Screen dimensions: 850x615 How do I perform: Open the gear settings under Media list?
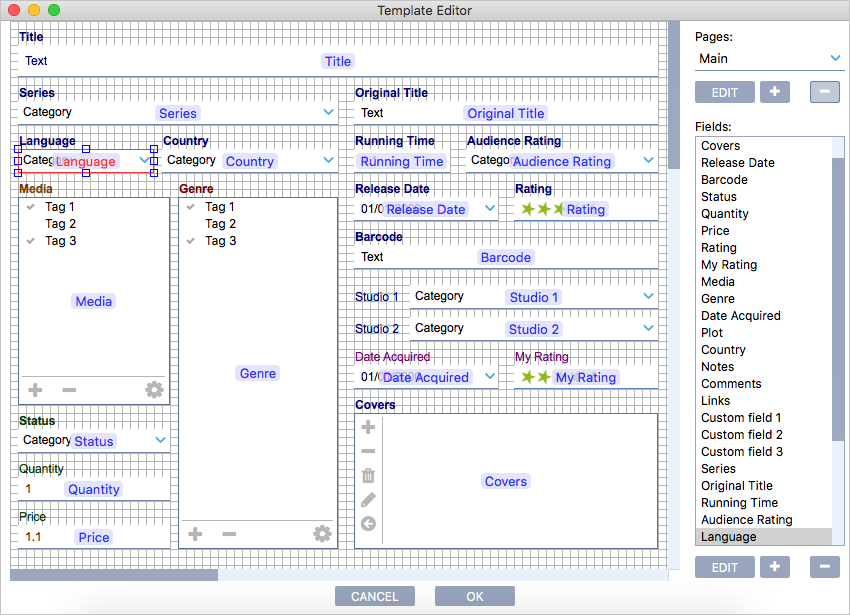pyautogui.click(x=154, y=390)
